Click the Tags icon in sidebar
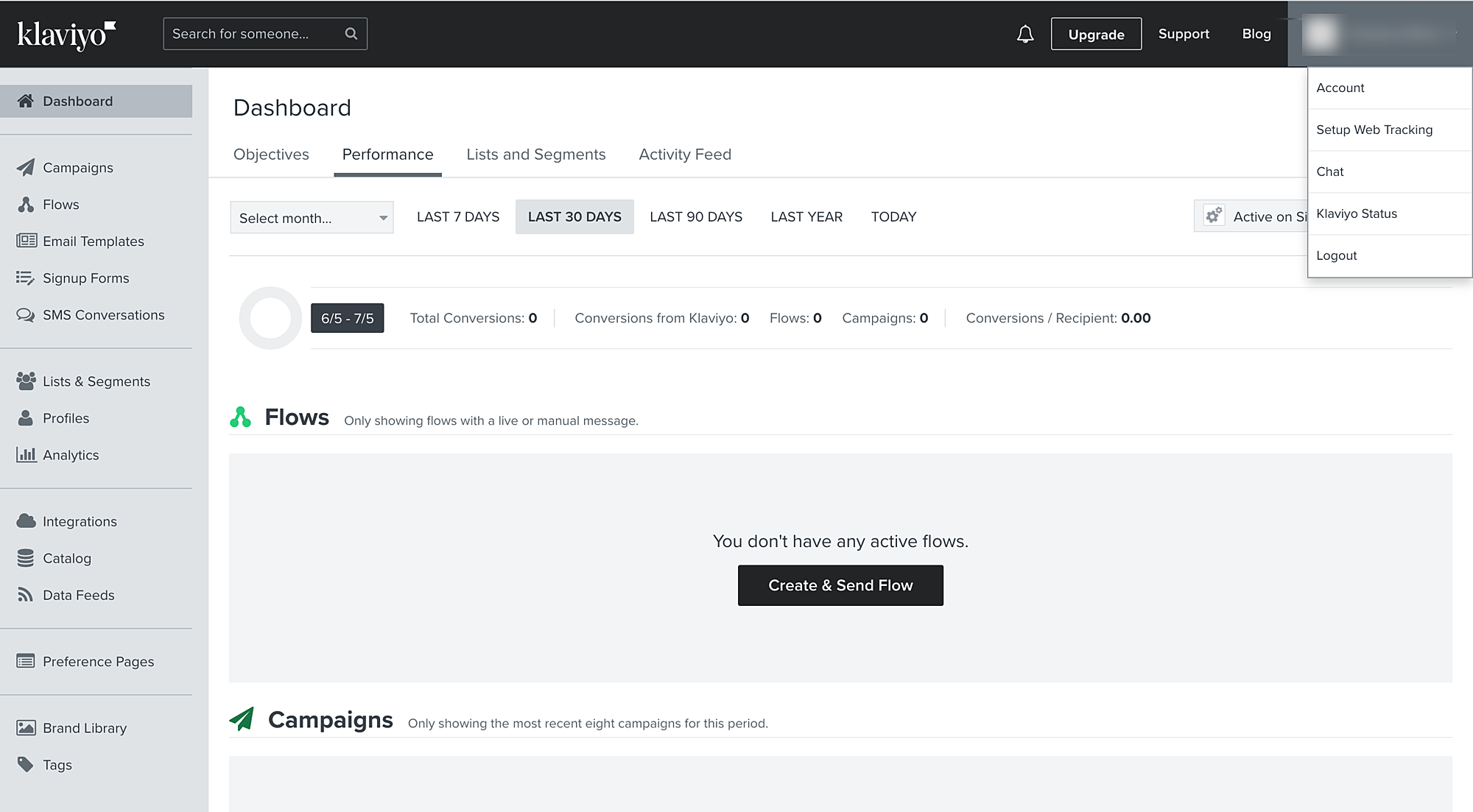Viewport: 1473px width, 812px height. pos(26,764)
